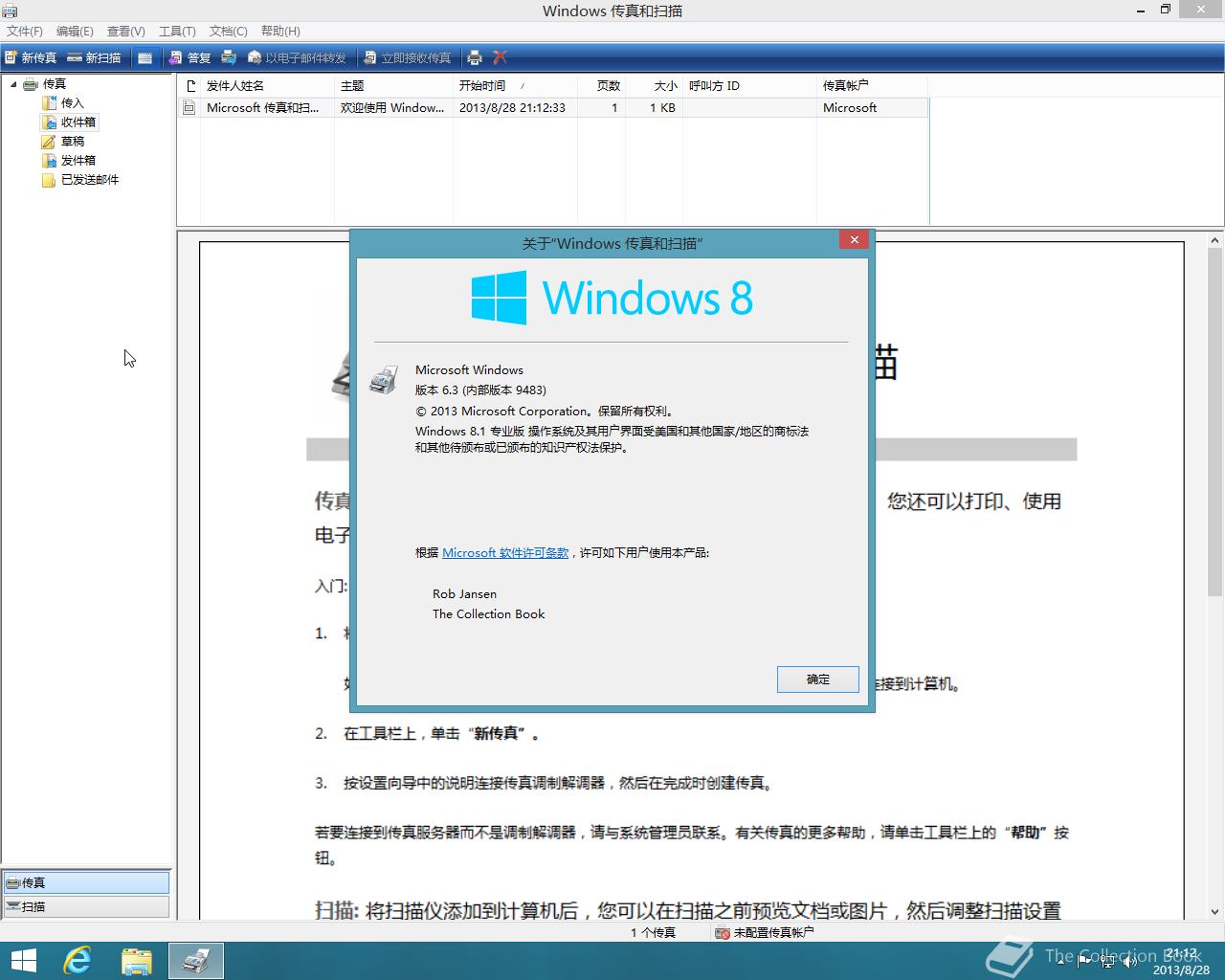
Task: Click the Action Center flag tray icon
Action: pyautogui.click(x=1084, y=961)
